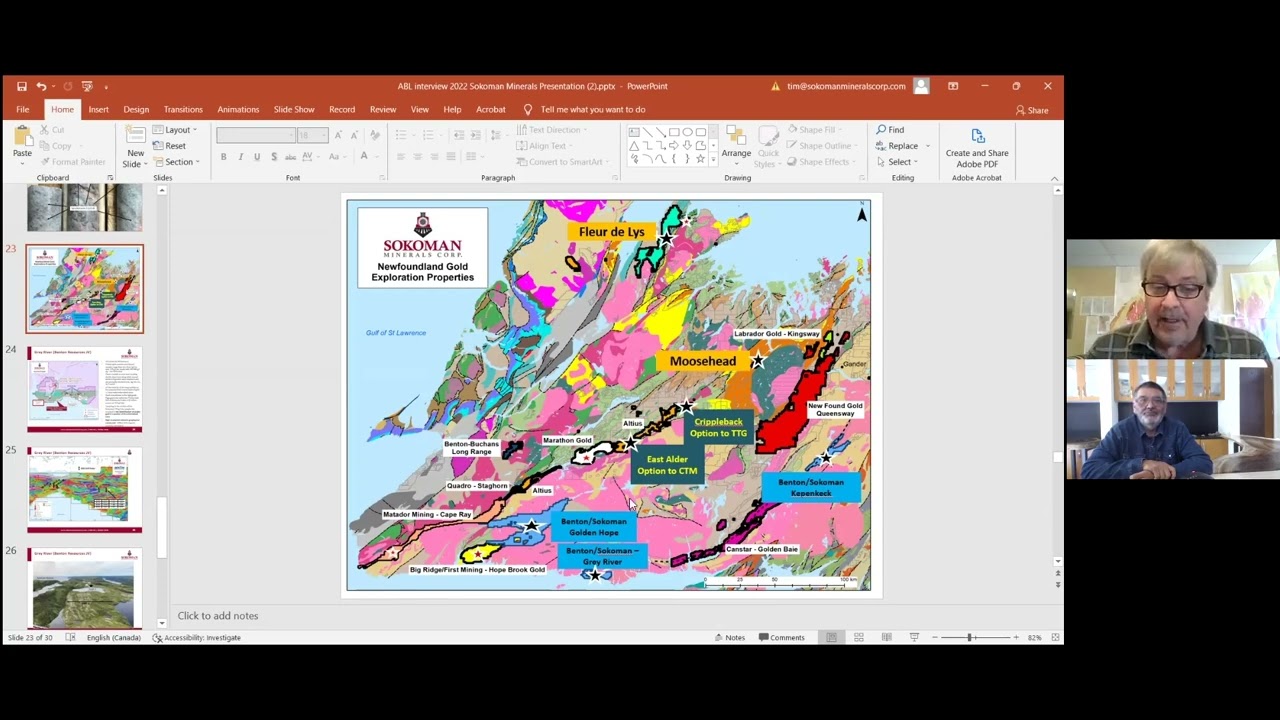Click Accessibility: Investigate in status bar
This screenshot has height=720, width=1280.
[197, 637]
